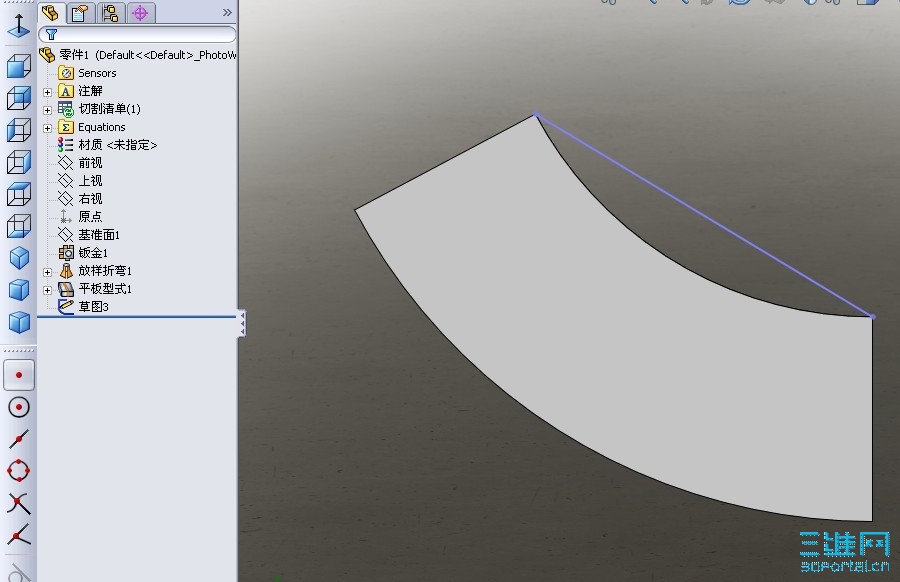Toggle the Point snap quick snap
Screen dimensions: 900x582
(18, 375)
